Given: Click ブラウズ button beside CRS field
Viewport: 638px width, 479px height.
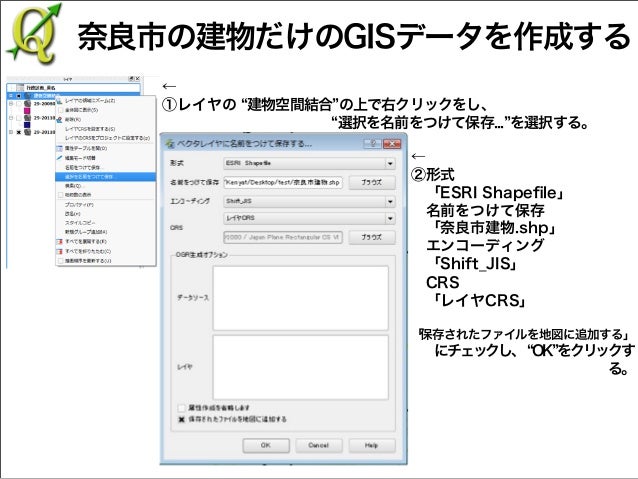Looking at the screenshot, I should click(x=372, y=237).
